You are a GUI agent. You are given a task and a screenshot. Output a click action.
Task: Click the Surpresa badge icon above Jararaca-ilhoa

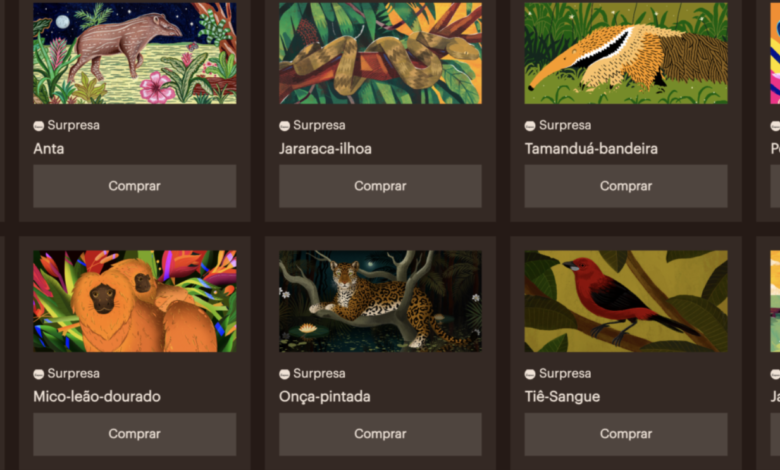284,126
